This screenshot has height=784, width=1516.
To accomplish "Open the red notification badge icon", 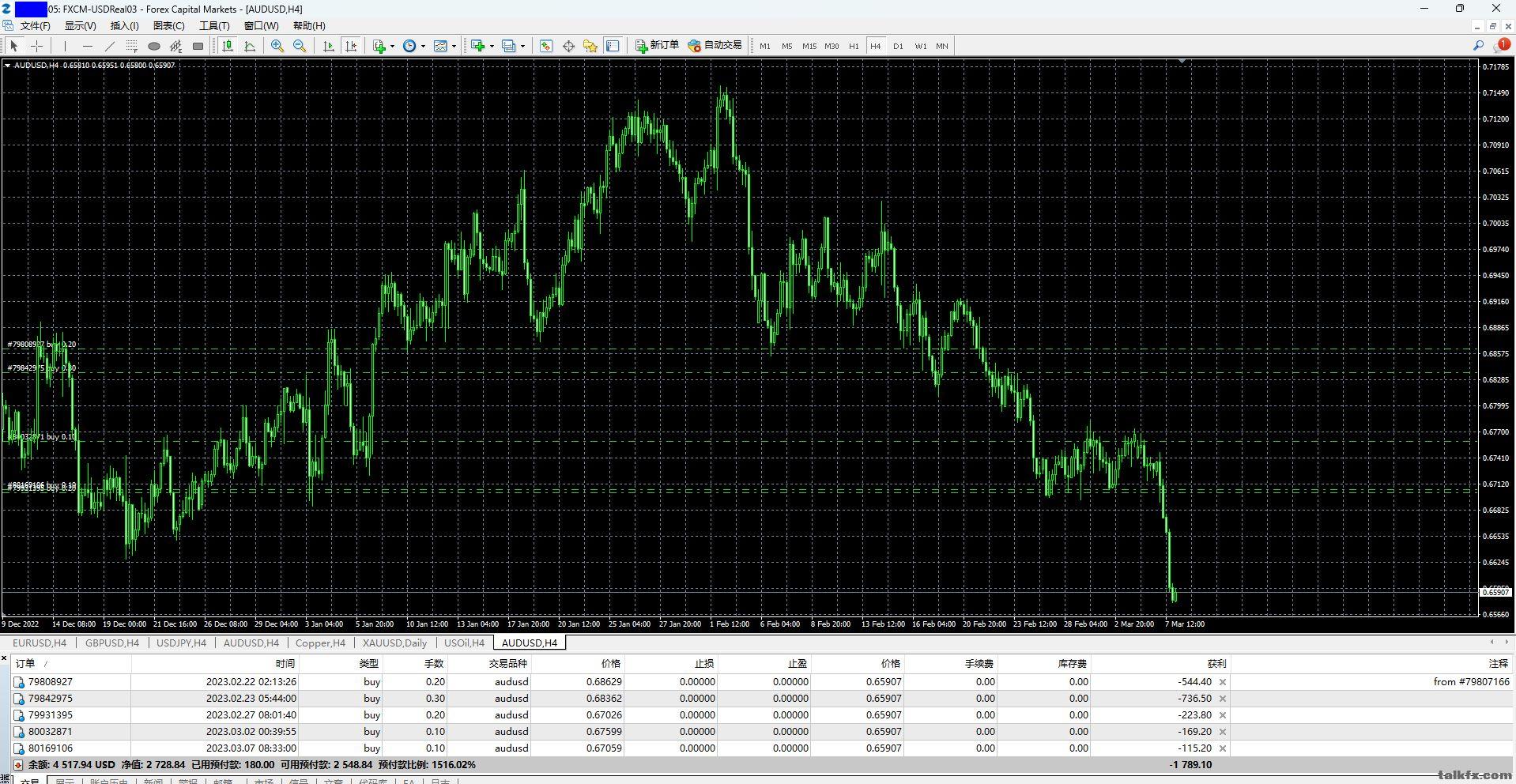I will pyautogui.click(x=1503, y=45).
